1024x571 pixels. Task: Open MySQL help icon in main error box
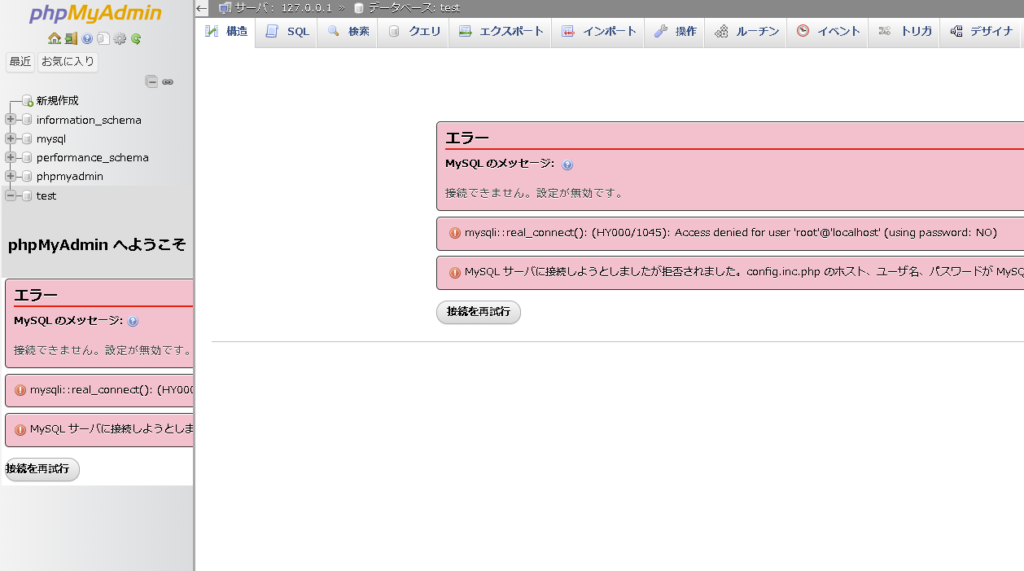point(568,165)
